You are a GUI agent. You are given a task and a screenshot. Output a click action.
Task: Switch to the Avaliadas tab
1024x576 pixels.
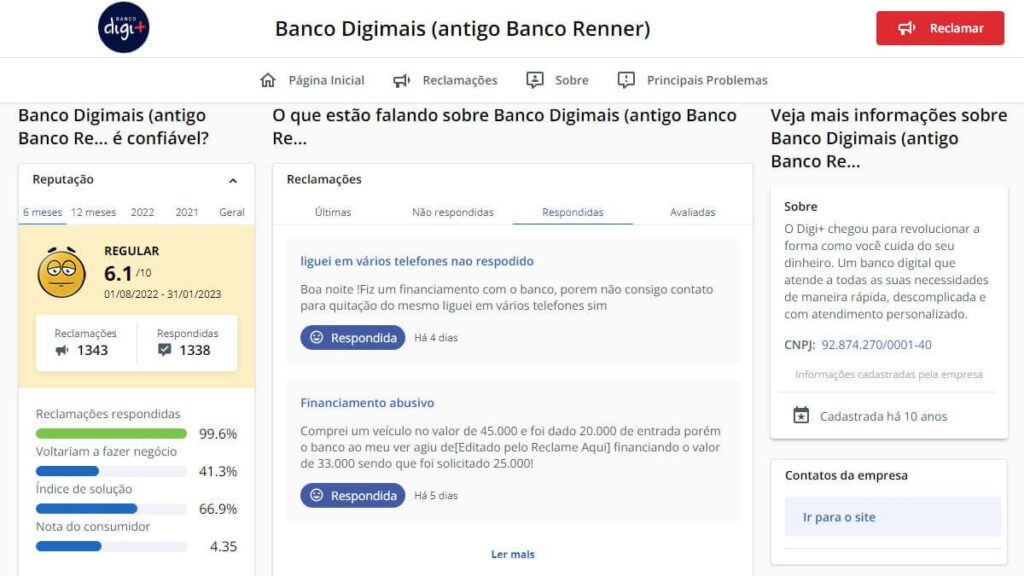(691, 212)
